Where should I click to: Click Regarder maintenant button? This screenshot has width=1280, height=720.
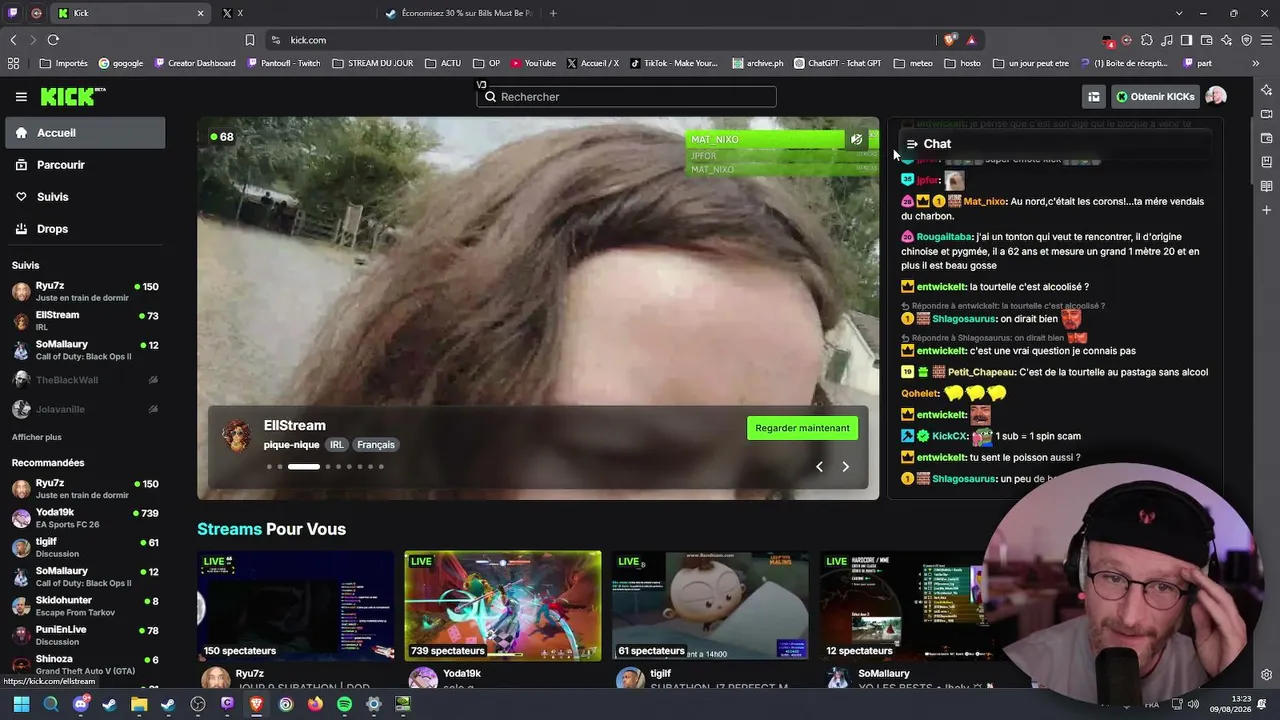802,428
